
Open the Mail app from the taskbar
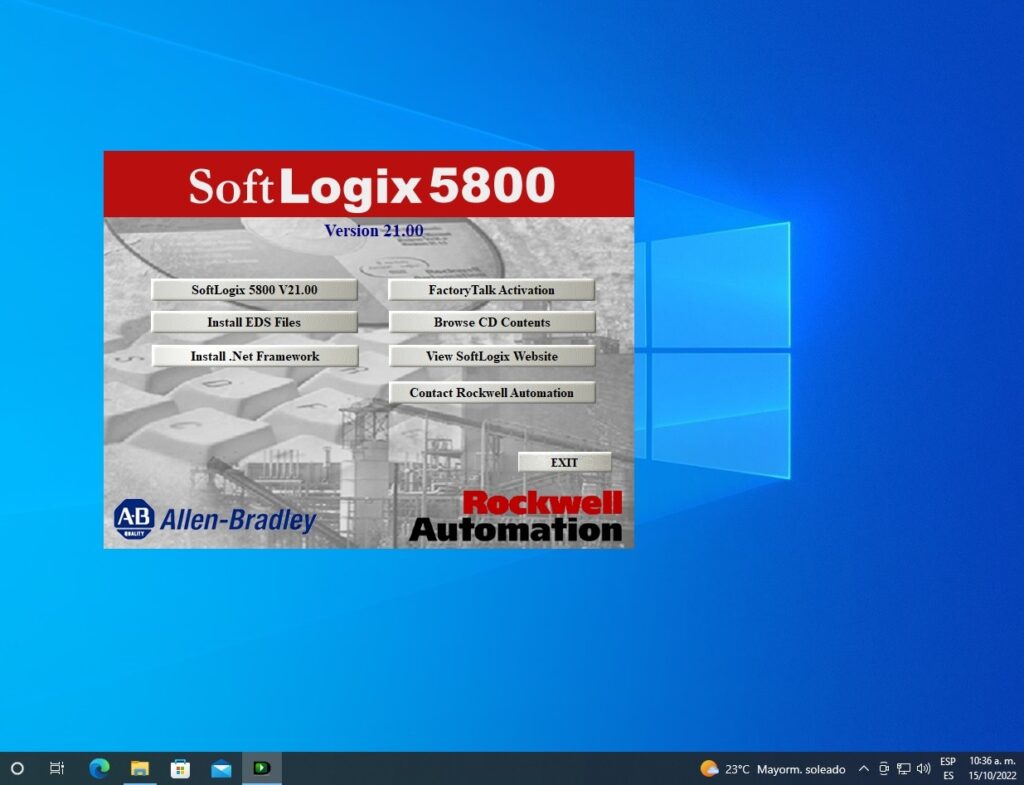pyautogui.click(x=221, y=768)
